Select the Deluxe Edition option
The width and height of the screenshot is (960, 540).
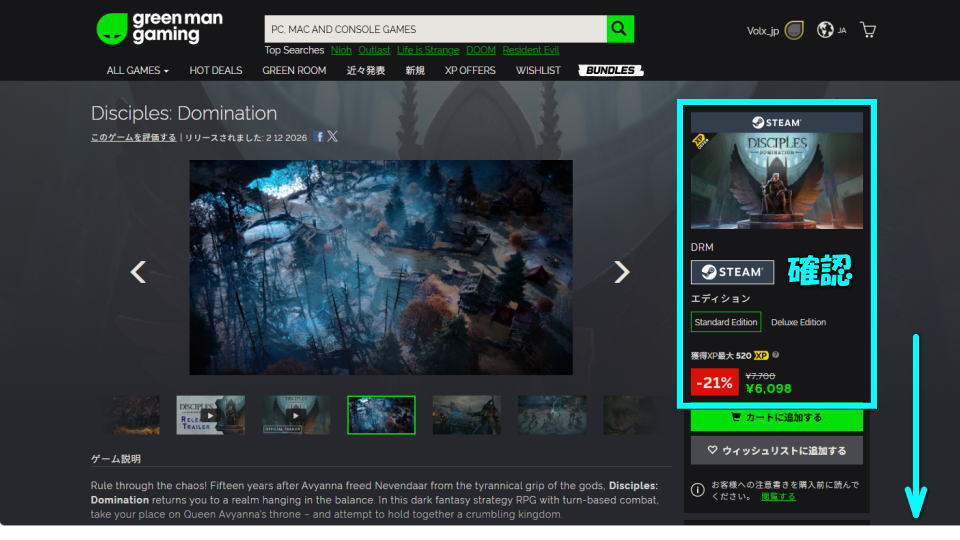pos(798,322)
